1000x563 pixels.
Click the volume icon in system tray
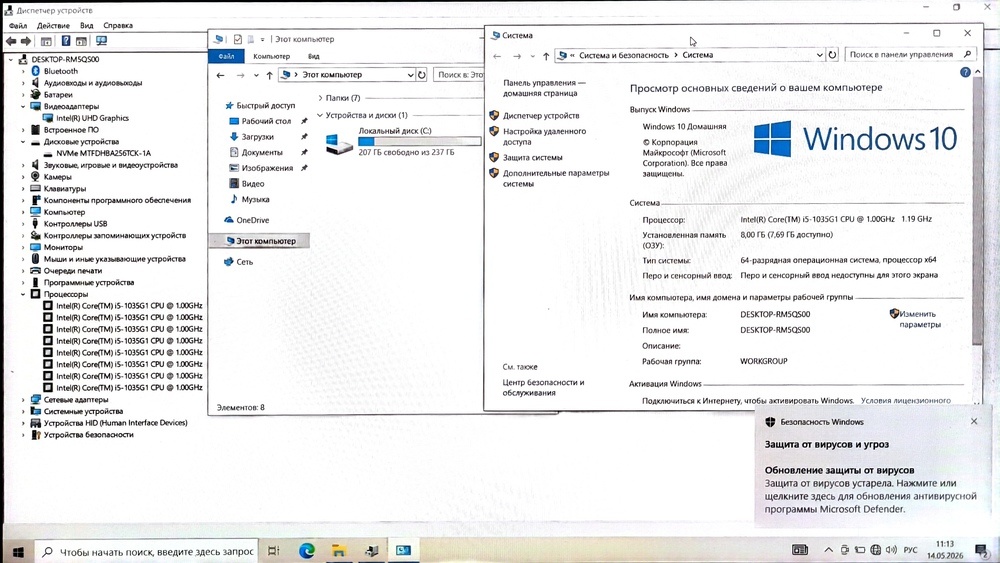[x=891, y=550]
